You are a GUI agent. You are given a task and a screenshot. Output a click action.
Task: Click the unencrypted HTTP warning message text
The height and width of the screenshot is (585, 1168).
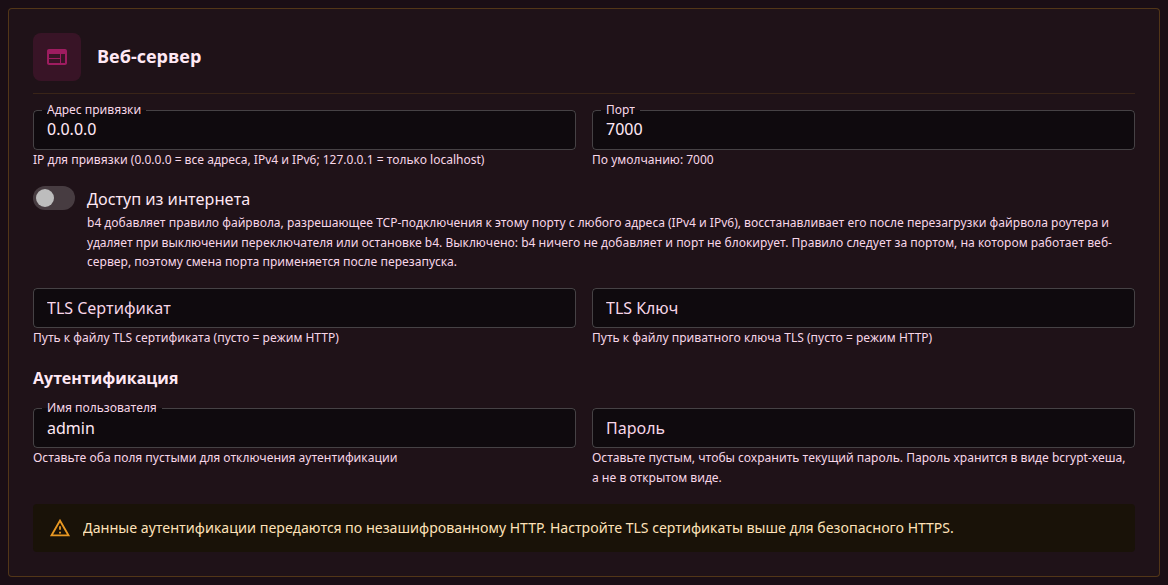[518, 528]
